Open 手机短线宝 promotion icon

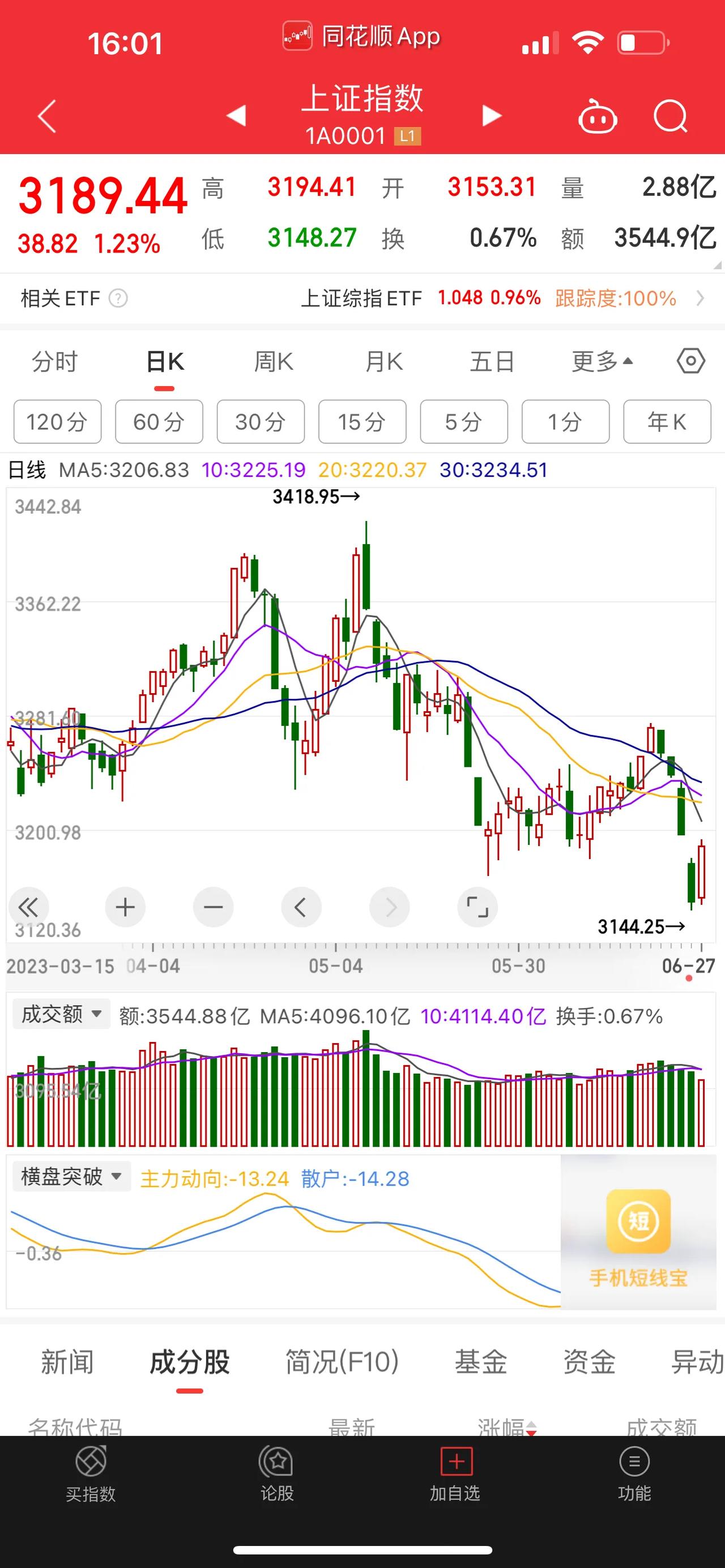(638, 1238)
